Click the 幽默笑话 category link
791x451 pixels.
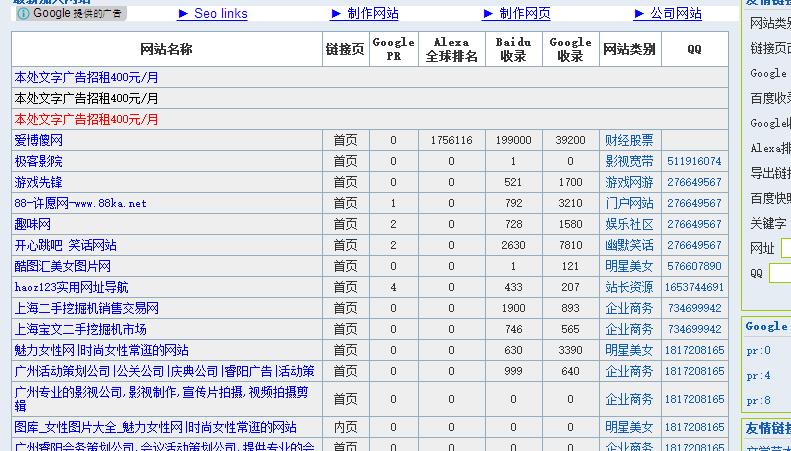[x=629, y=245]
